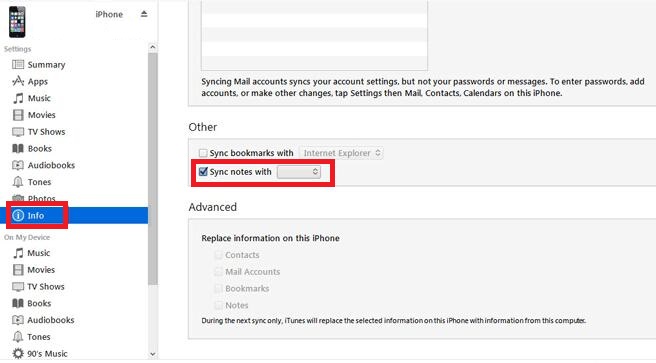Viewport: 656px width, 363px height.
Task: Select the Apps icon under Settings
Action: [x=18, y=81]
